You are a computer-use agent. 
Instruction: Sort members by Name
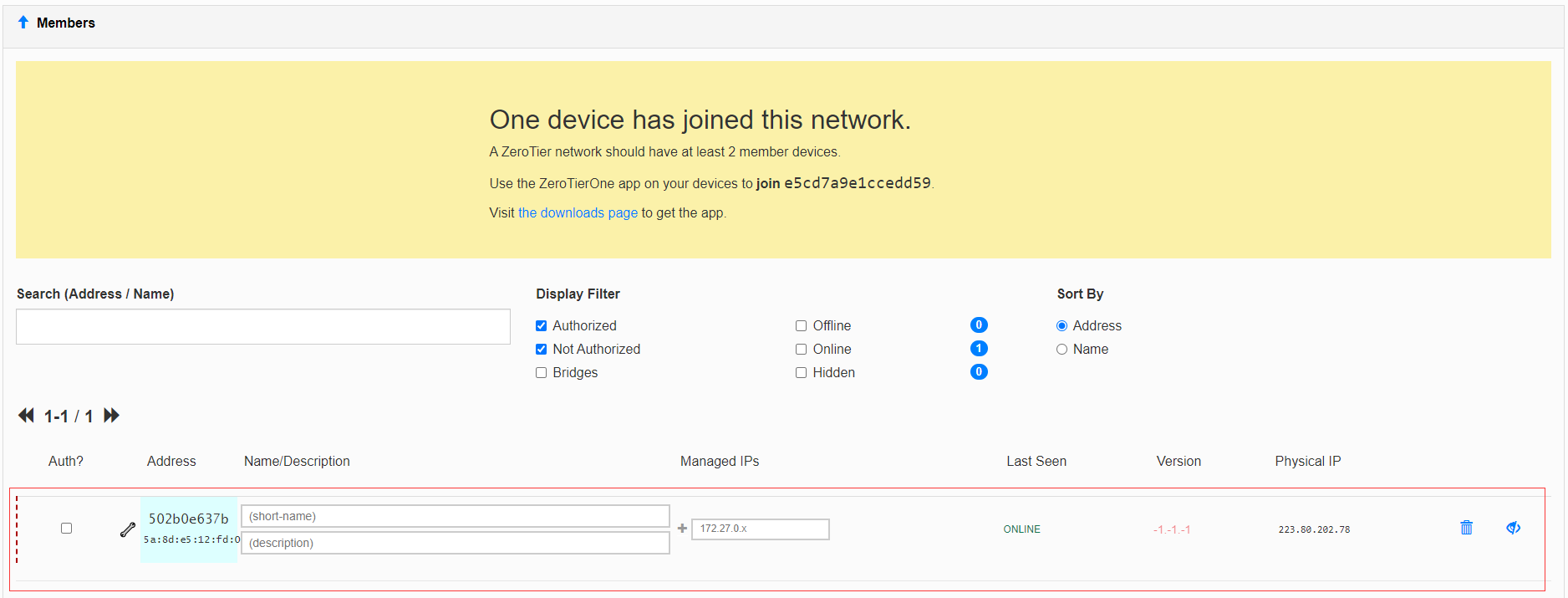coord(1062,350)
